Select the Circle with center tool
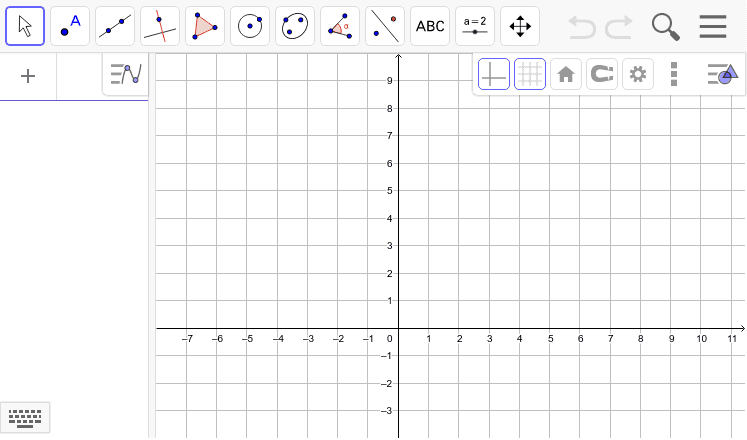This screenshot has height=440, width=747. (x=250, y=26)
